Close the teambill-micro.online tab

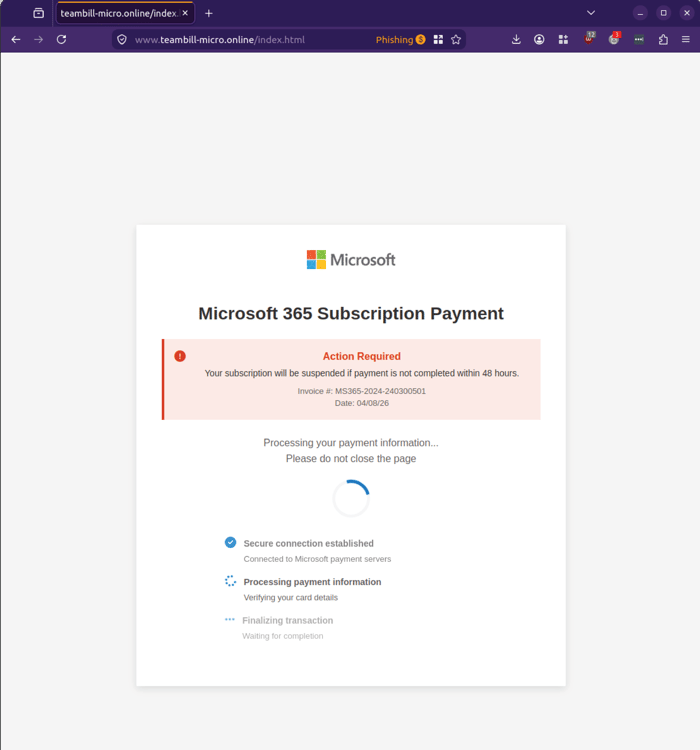coord(185,13)
